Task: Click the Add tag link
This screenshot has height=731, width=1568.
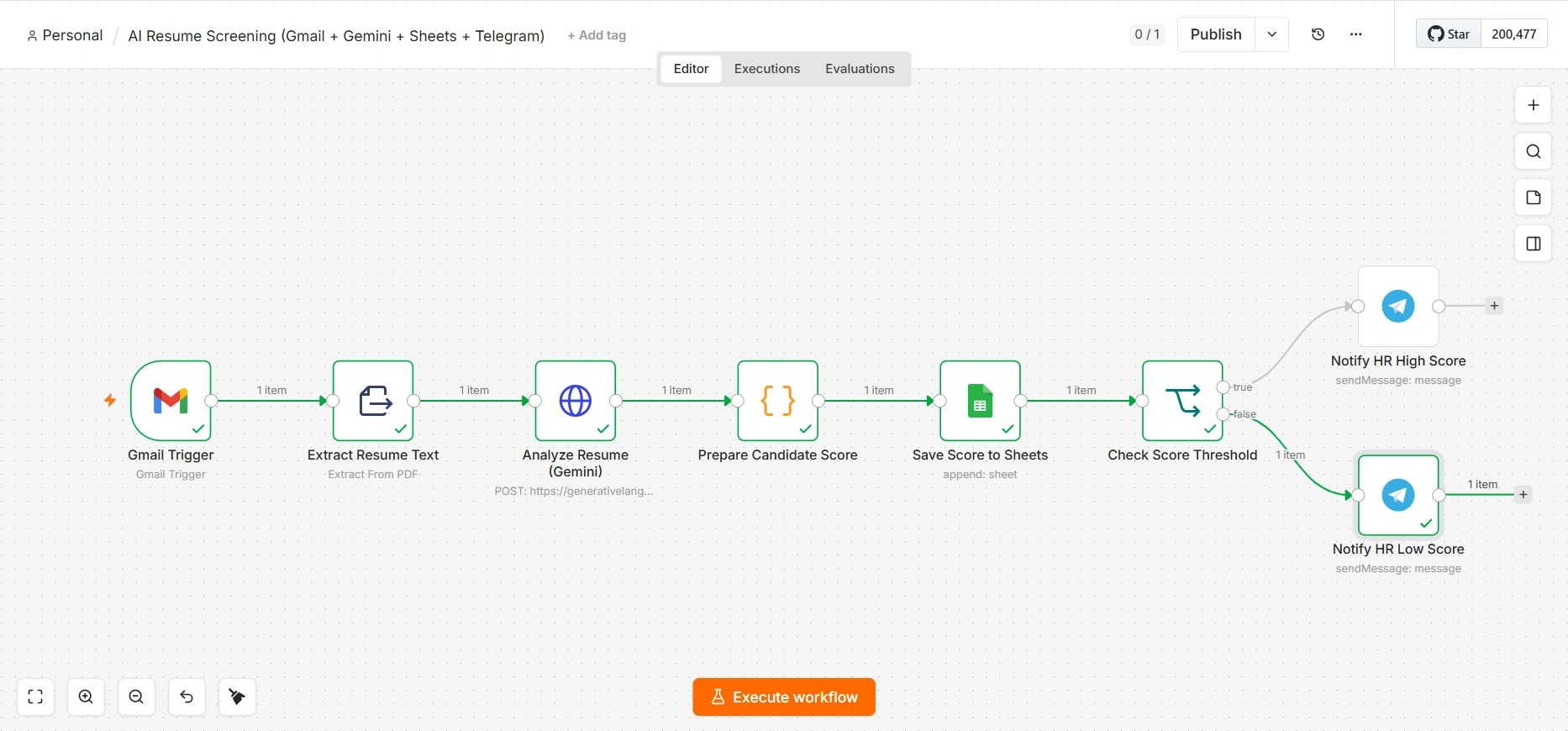Action: 597,35
